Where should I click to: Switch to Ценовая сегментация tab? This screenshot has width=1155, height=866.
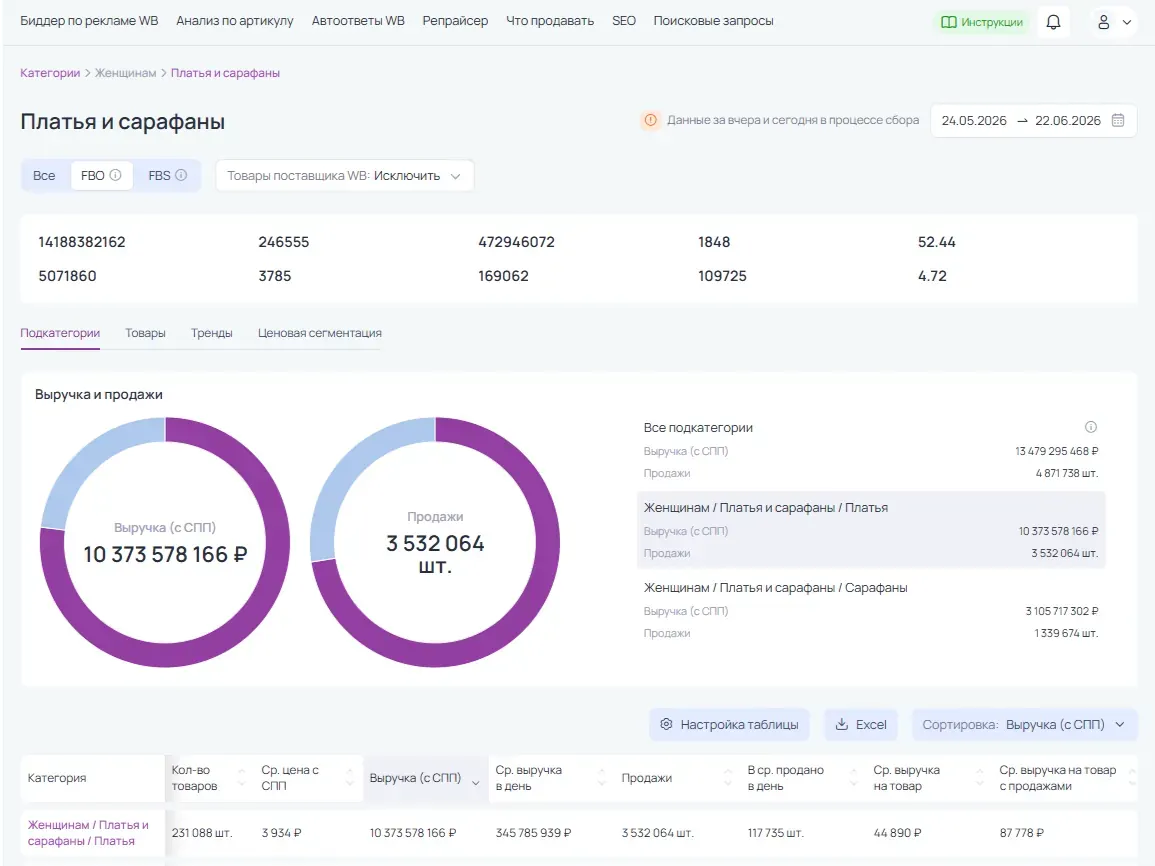point(320,333)
